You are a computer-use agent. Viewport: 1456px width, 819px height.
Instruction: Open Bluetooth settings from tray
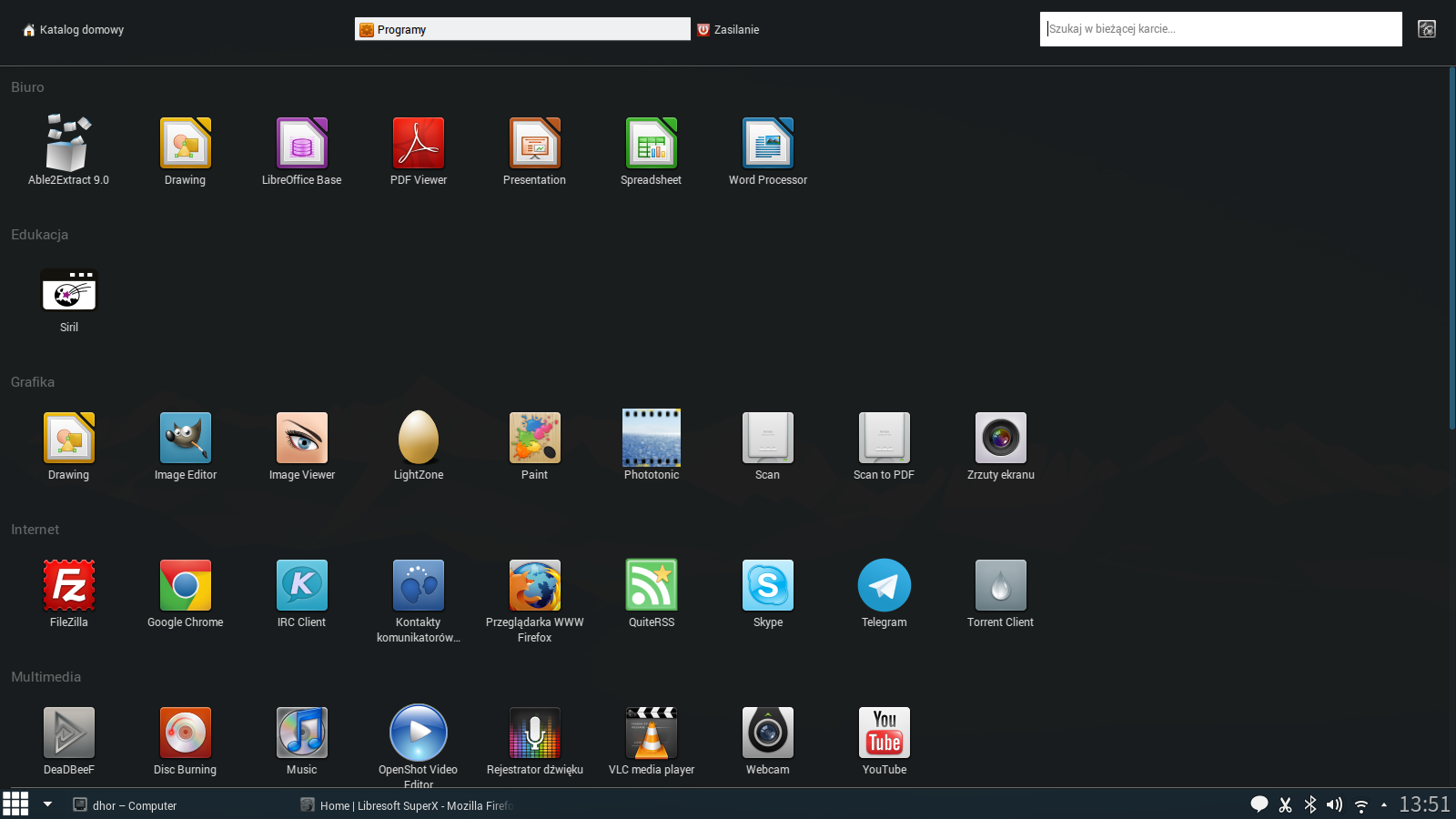[x=1310, y=804]
